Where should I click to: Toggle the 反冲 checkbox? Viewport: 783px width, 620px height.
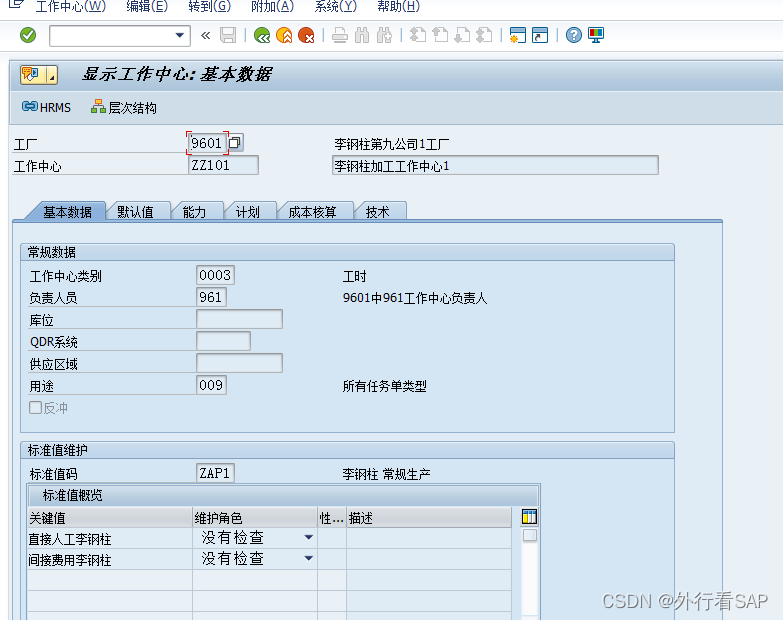click(36, 408)
